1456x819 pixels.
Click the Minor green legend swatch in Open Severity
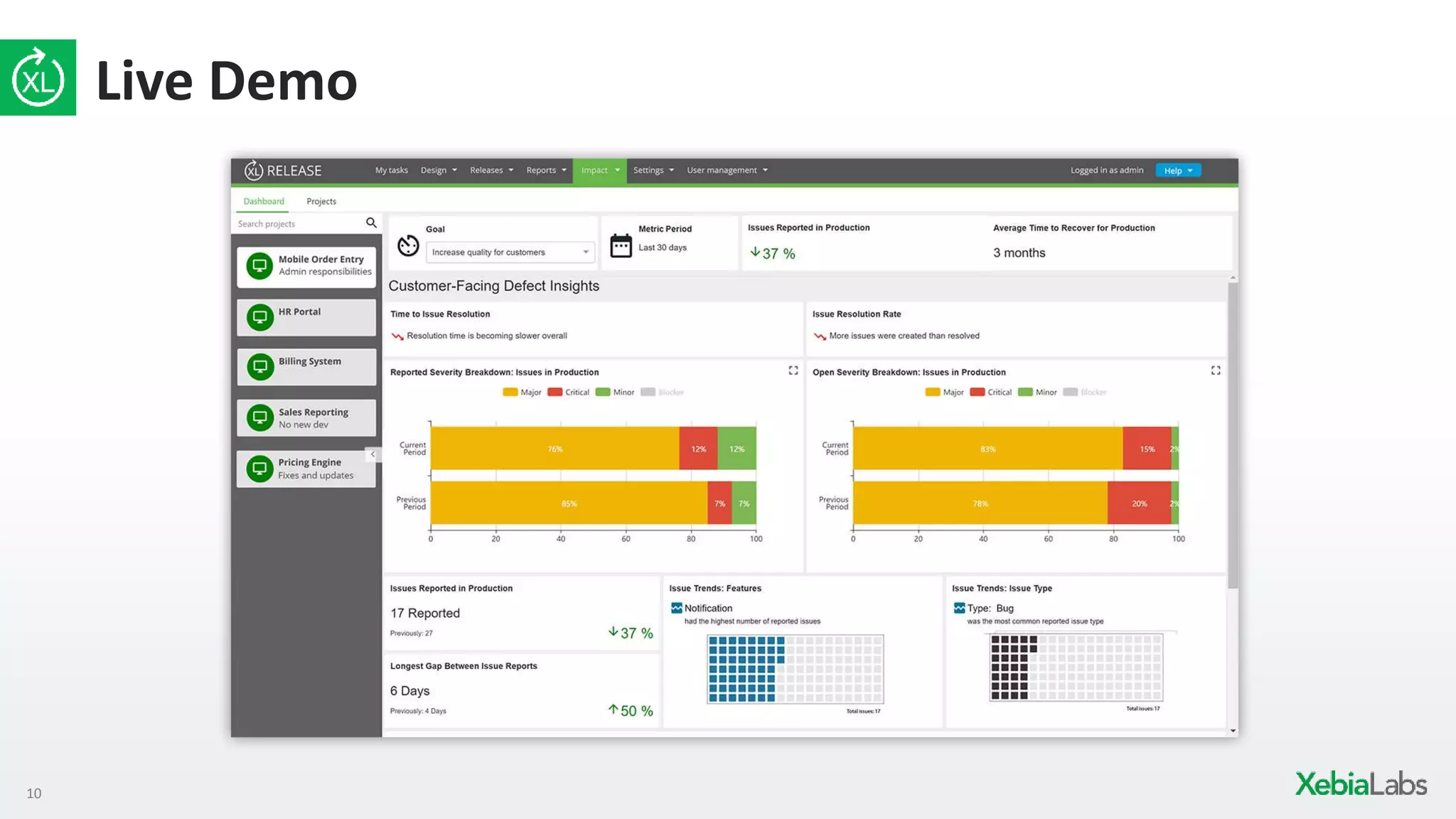tap(1025, 392)
